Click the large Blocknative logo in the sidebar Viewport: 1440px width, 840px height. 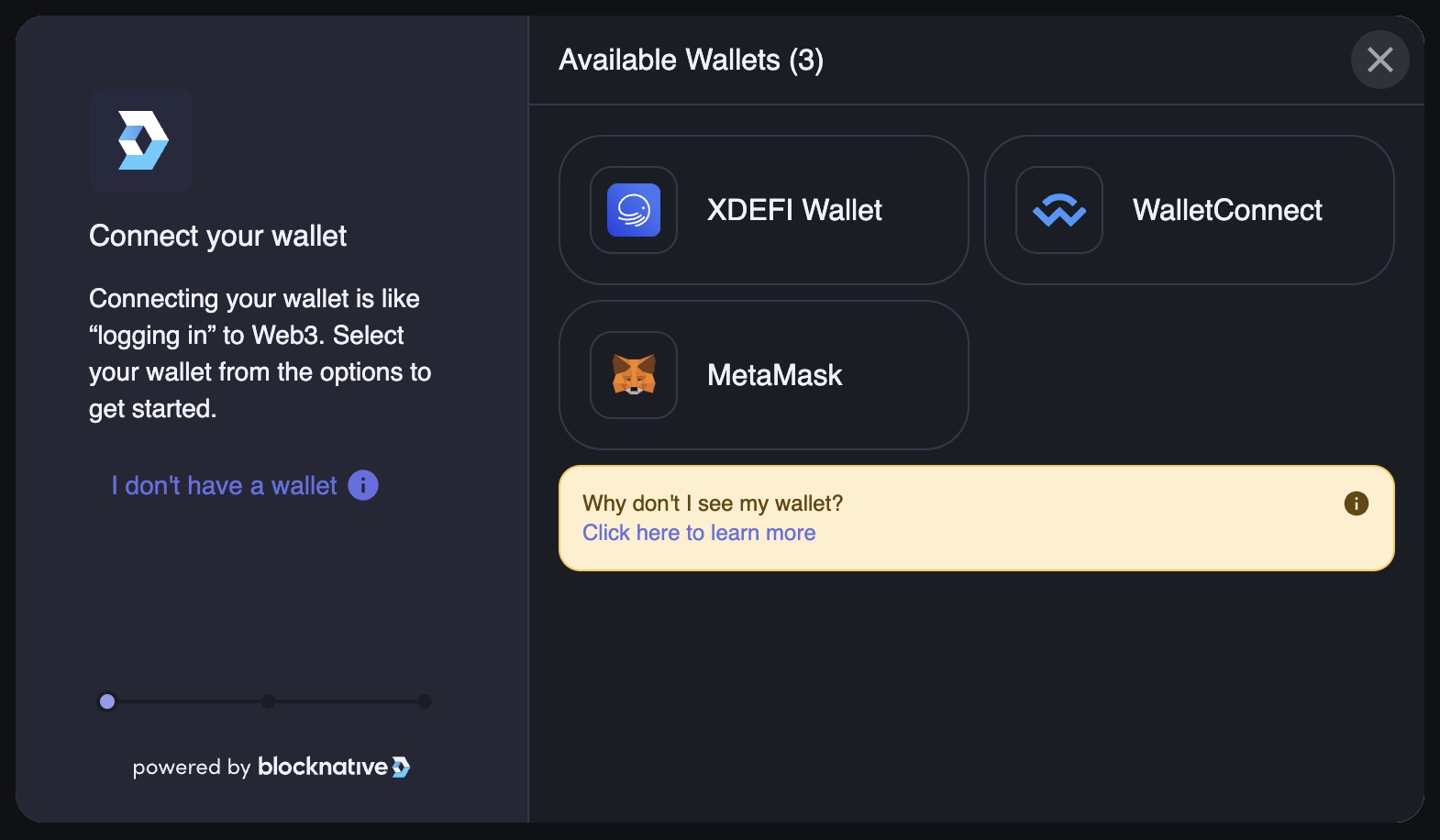coord(141,140)
